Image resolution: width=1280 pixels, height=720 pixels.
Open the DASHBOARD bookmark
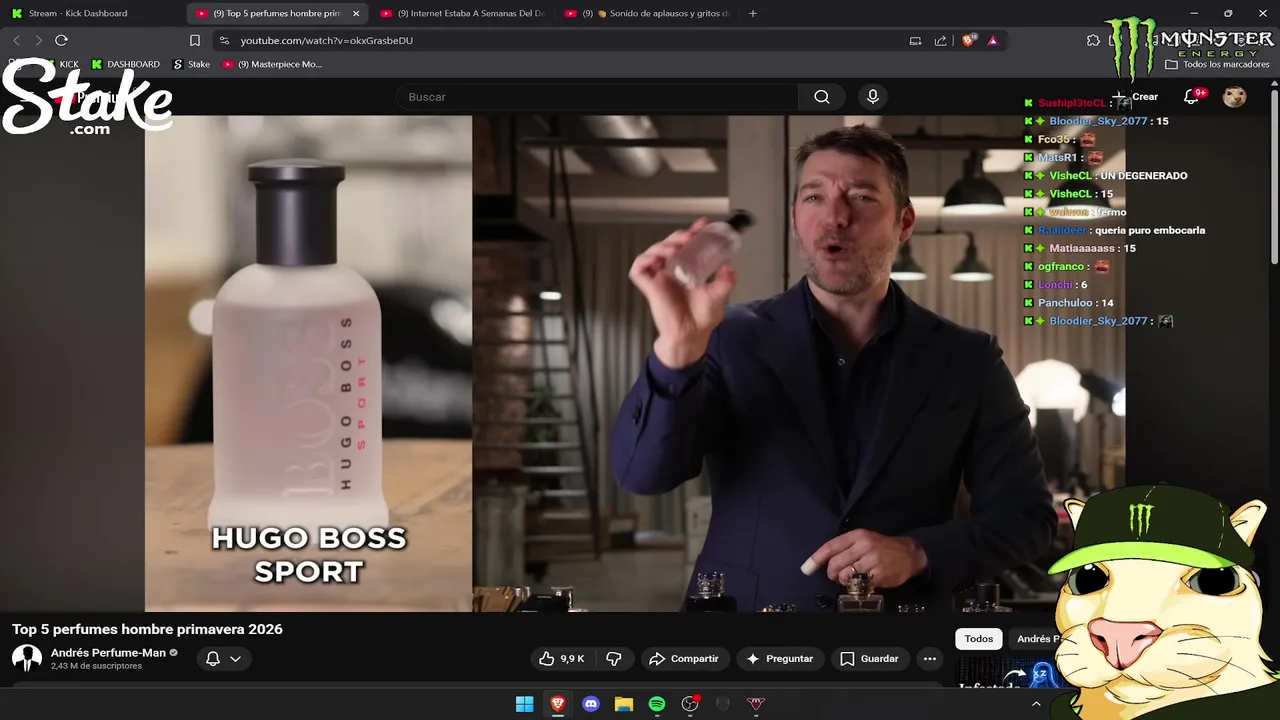pyautogui.click(x=125, y=64)
